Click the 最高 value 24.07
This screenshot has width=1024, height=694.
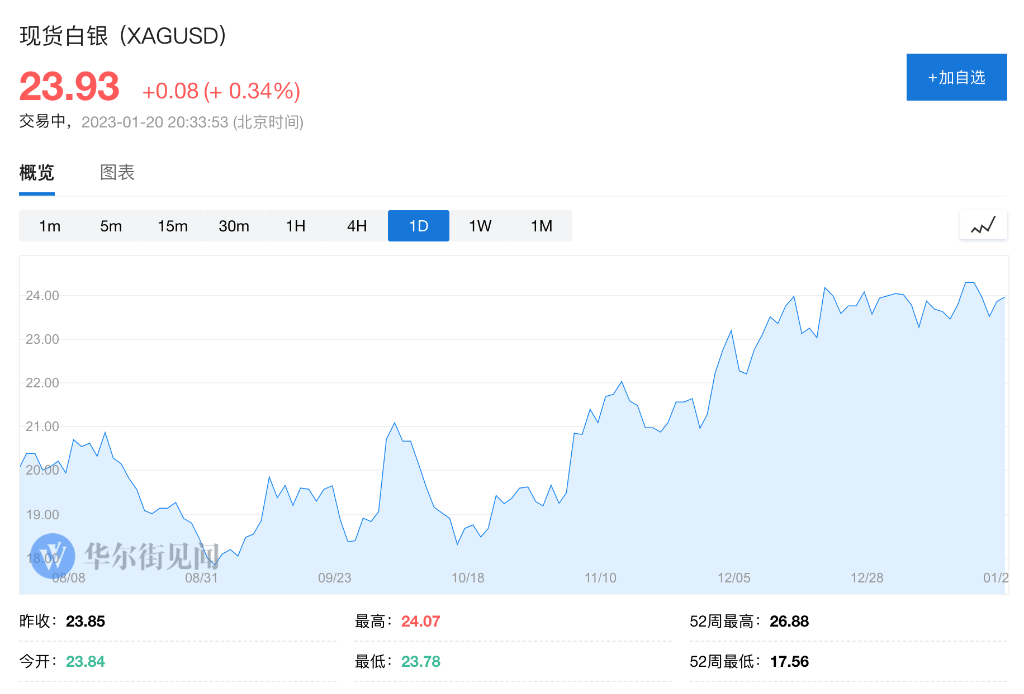point(420,621)
